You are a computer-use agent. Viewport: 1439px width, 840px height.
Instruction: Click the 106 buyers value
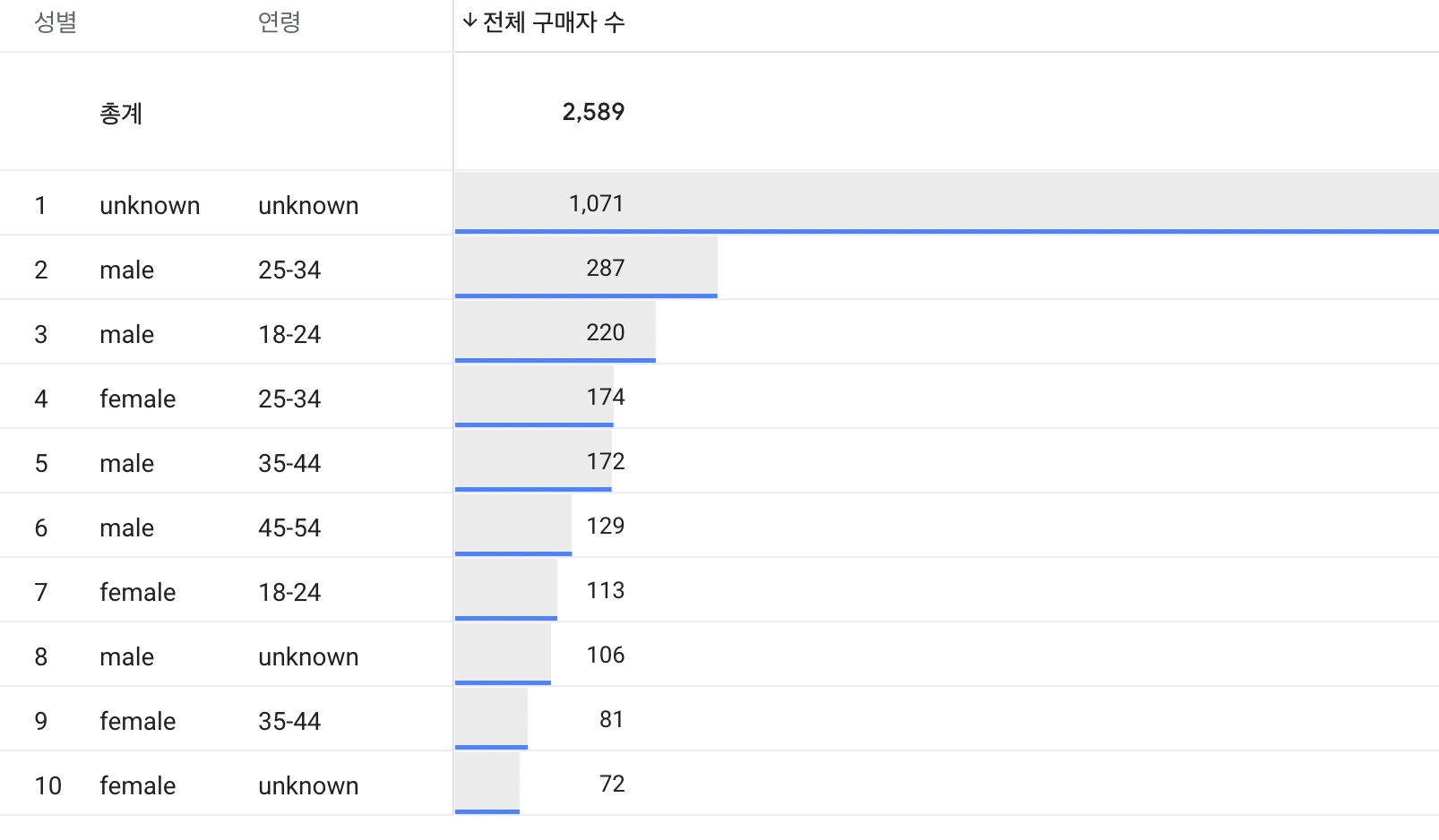pos(605,655)
